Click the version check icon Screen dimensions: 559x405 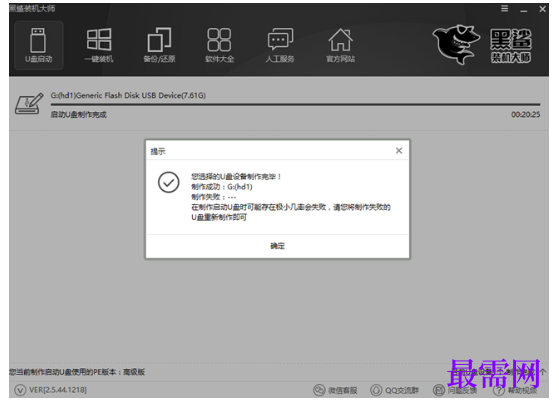coord(20,390)
